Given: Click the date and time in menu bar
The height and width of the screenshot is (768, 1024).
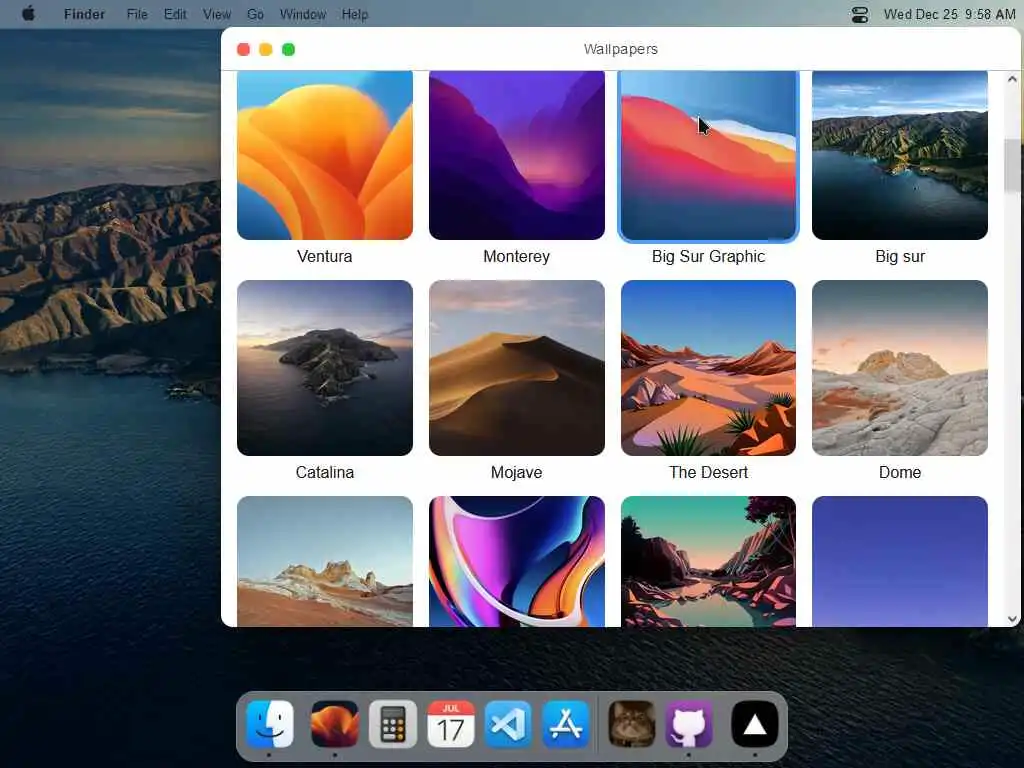Looking at the screenshot, I should click(x=950, y=14).
